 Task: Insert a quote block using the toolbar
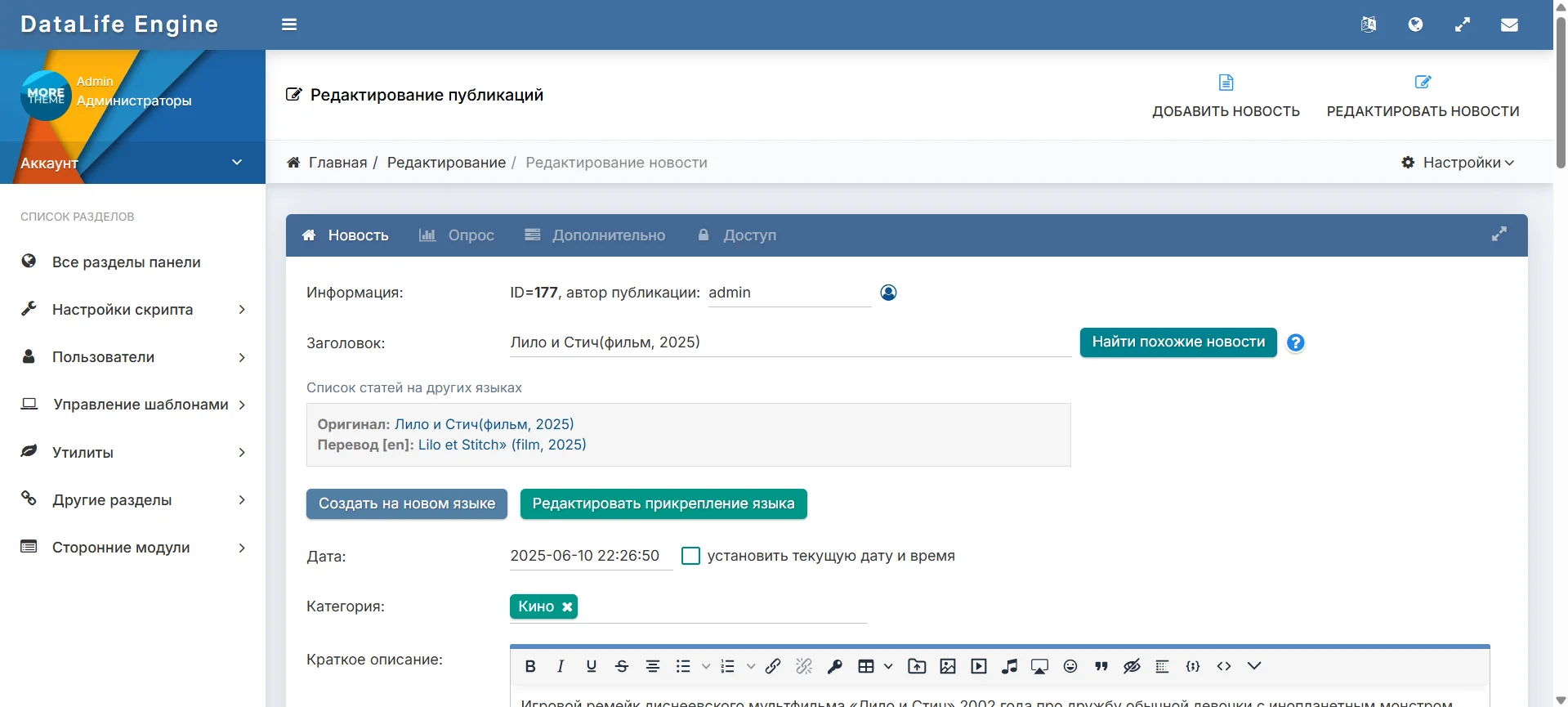pyautogui.click(x=1101, y=666)
